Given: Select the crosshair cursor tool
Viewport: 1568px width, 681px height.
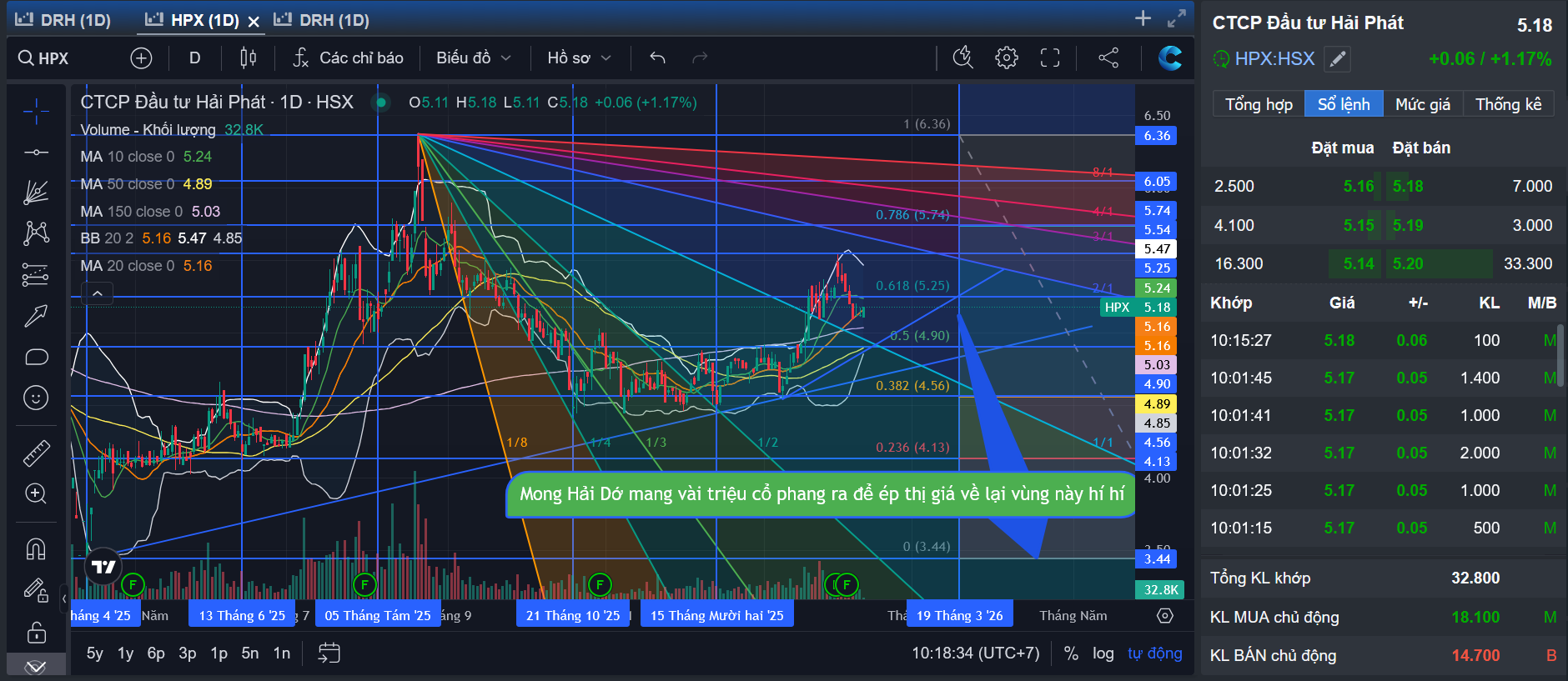Looking at the screenshot, I should coord(36,110).
